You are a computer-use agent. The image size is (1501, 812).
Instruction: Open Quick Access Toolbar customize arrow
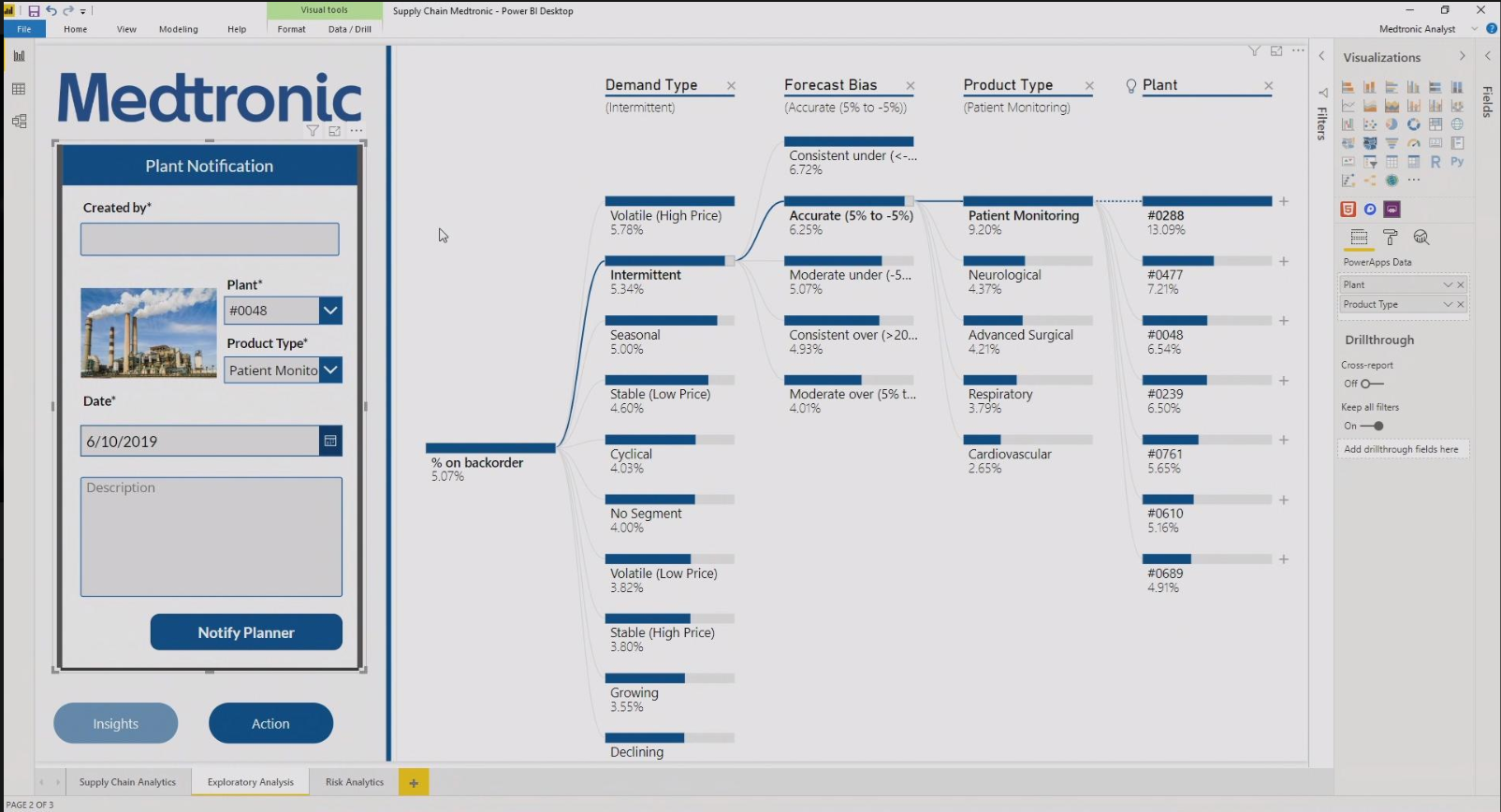pyautogui.click(x=83, y=11)
